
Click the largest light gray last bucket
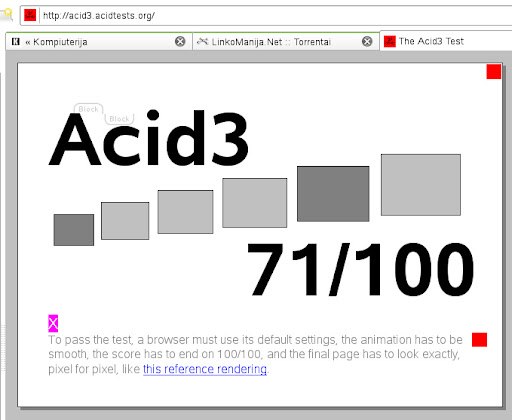421,185
